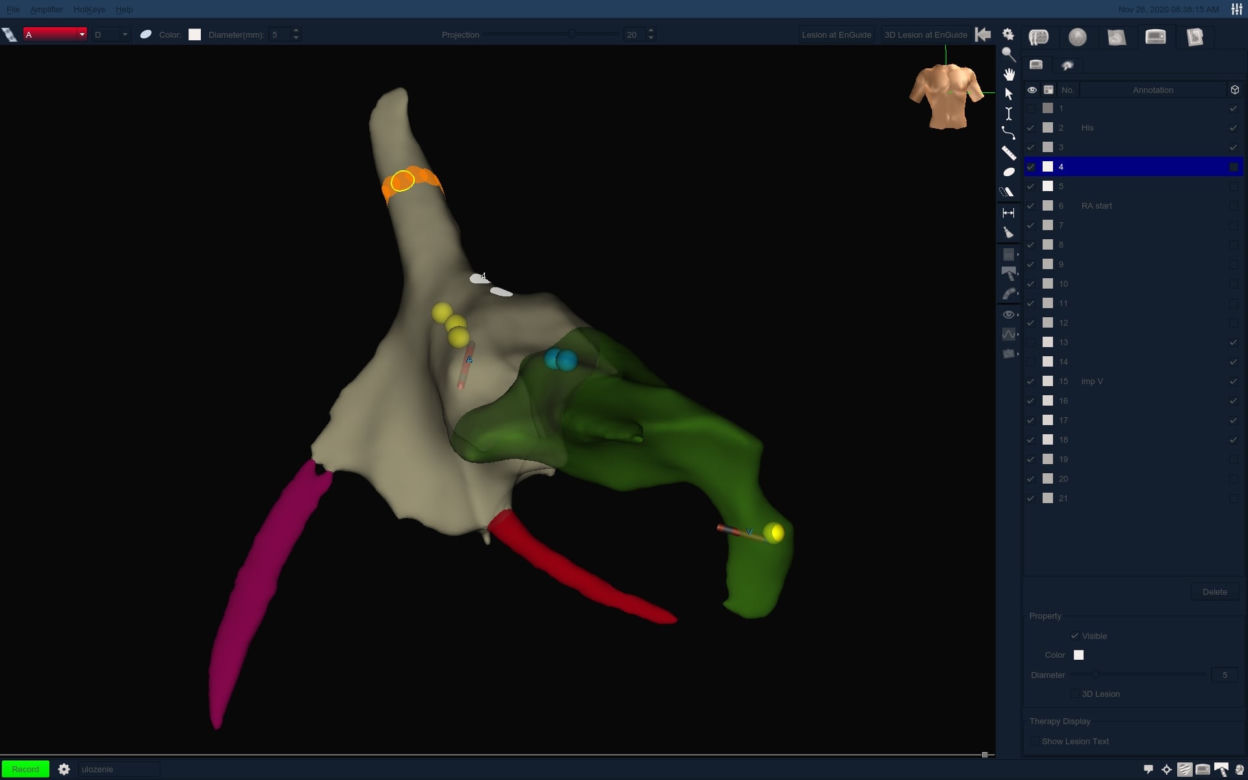
Task: Open the toolbar Color swatch
Action: coord(194,34)
